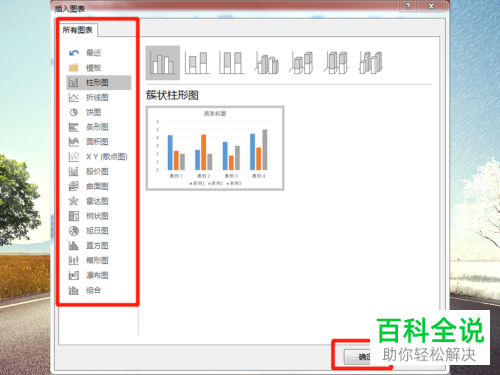
Task: Select the 曲面图 surface chart category
Action: (99, 186)
